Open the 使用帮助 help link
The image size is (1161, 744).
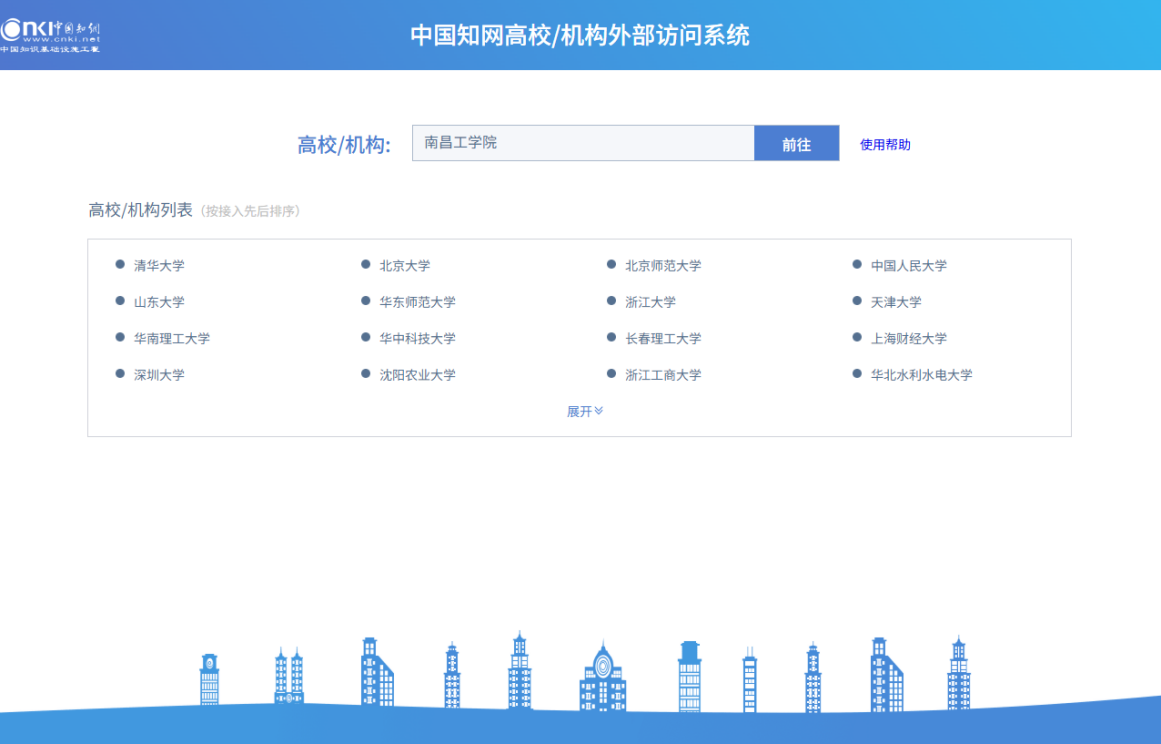pos(885,145)
